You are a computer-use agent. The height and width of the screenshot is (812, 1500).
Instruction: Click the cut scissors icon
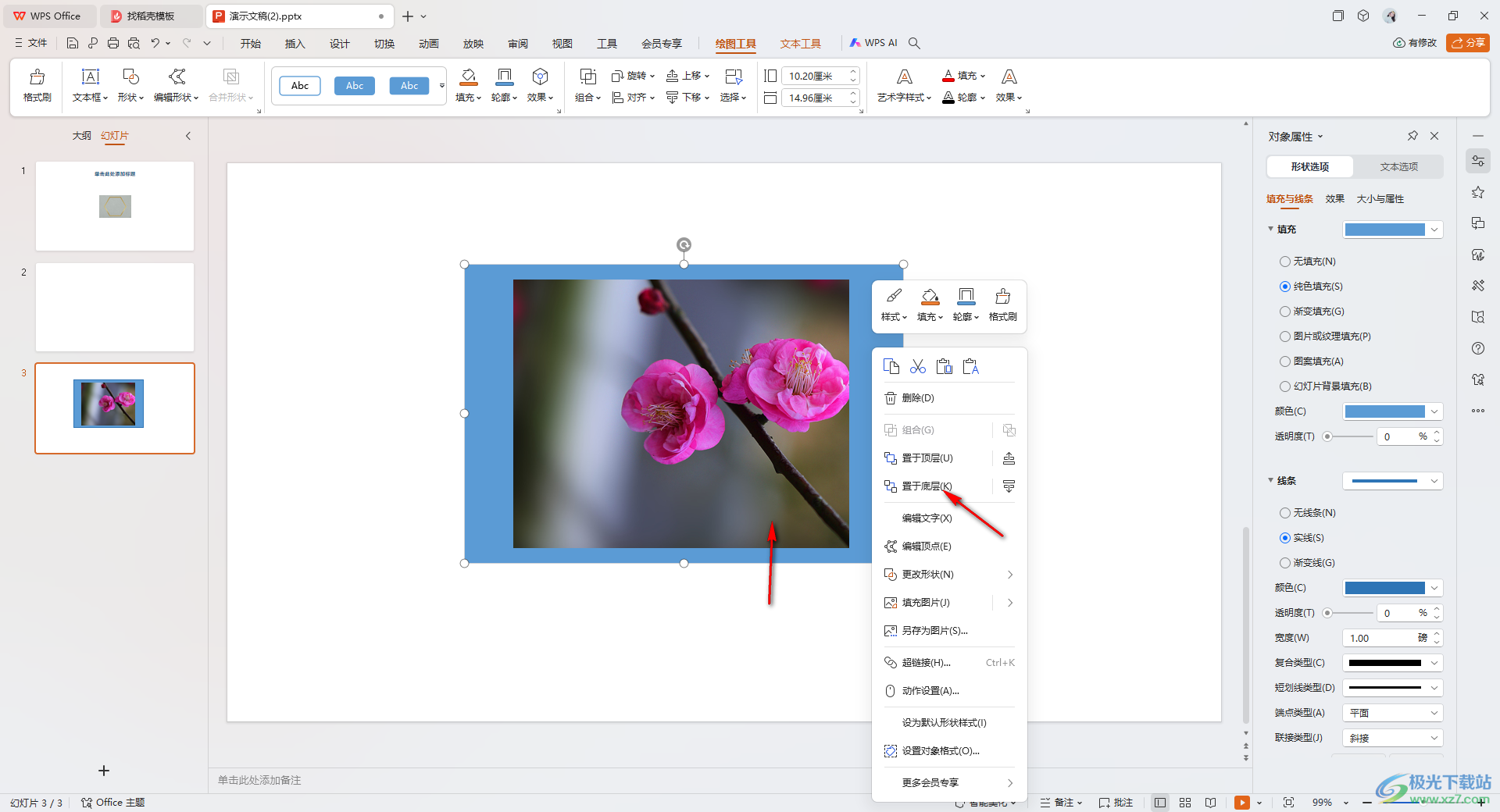917,366
